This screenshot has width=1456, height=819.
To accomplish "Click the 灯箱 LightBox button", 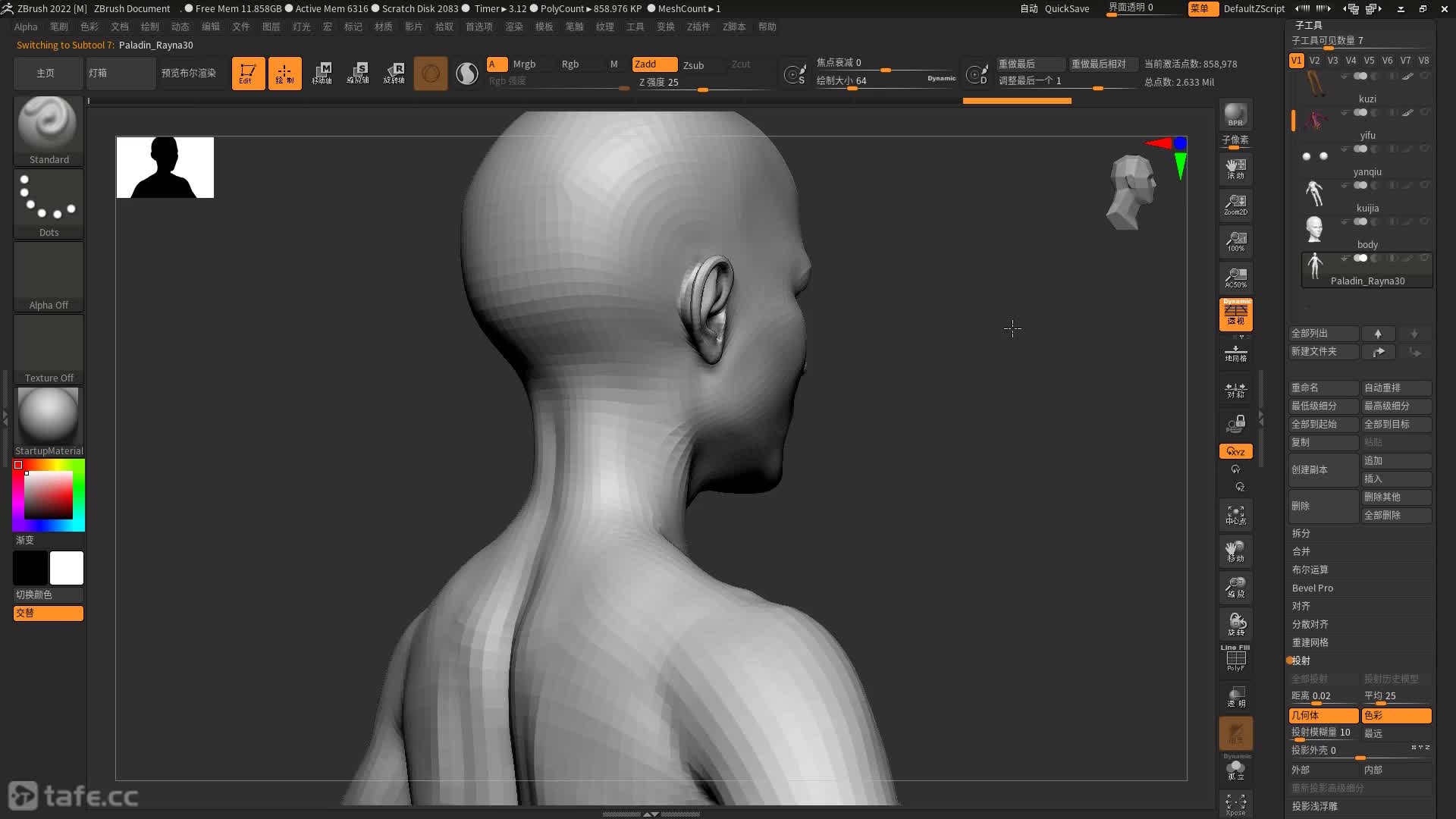I will point(121,74).
